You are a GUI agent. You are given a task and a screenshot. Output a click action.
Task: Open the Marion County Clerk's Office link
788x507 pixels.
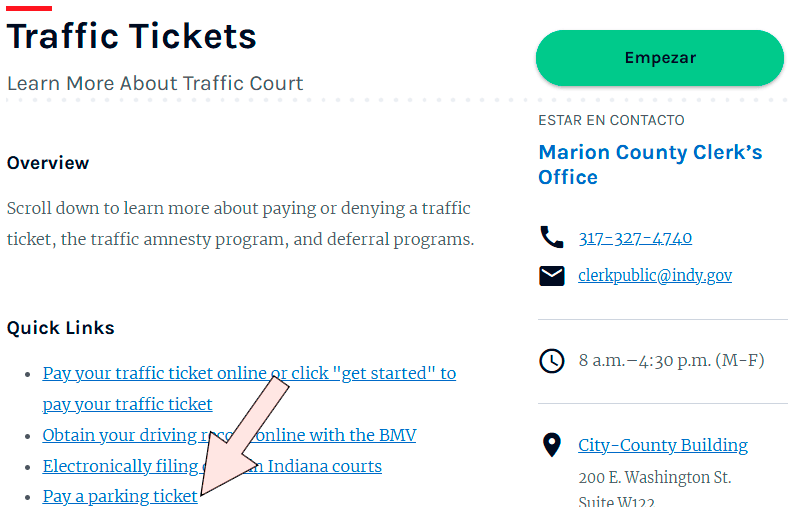click(650, 165)
